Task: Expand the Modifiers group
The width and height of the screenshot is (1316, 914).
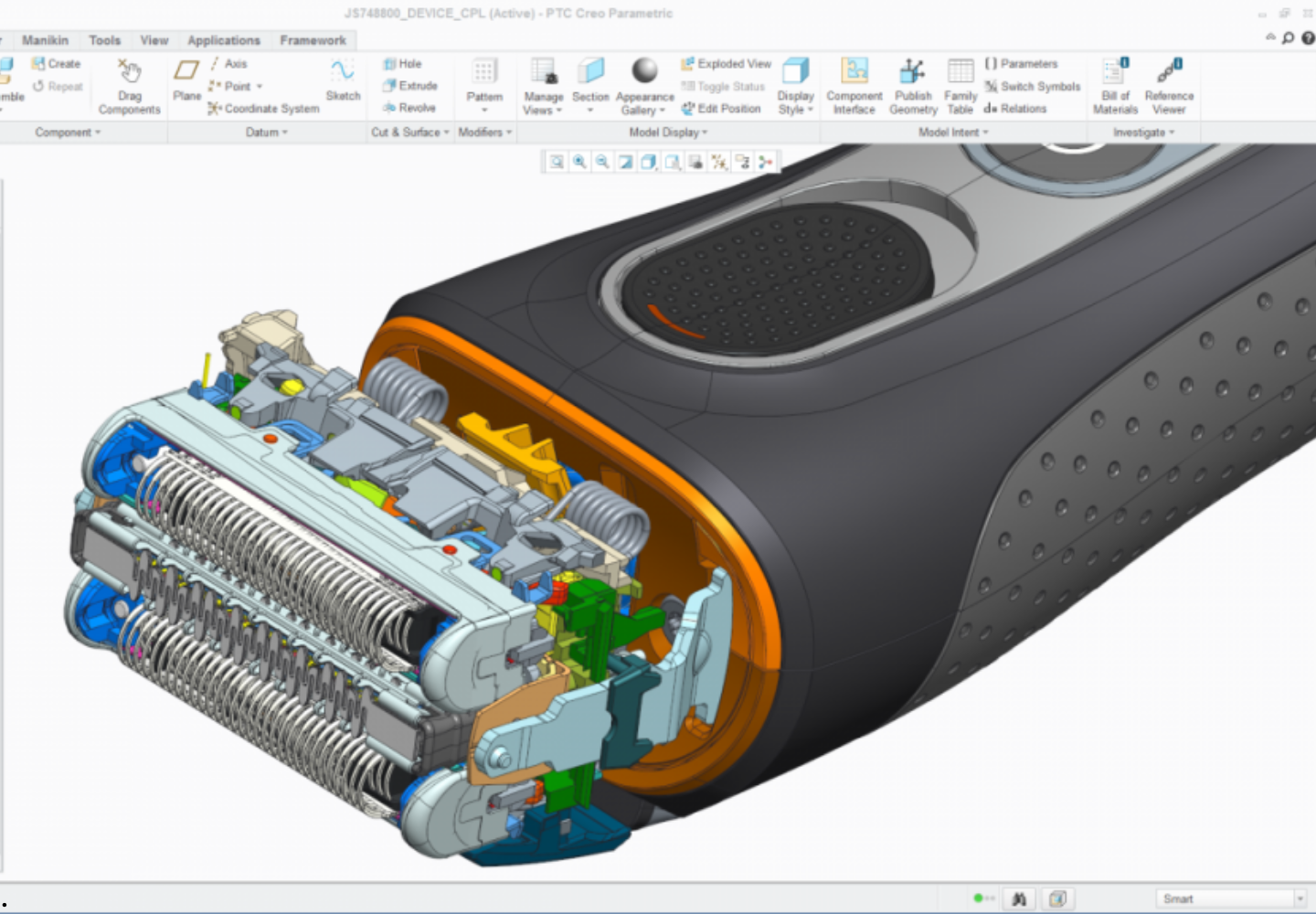Action: pyautogui.click(x=485, y=133)
